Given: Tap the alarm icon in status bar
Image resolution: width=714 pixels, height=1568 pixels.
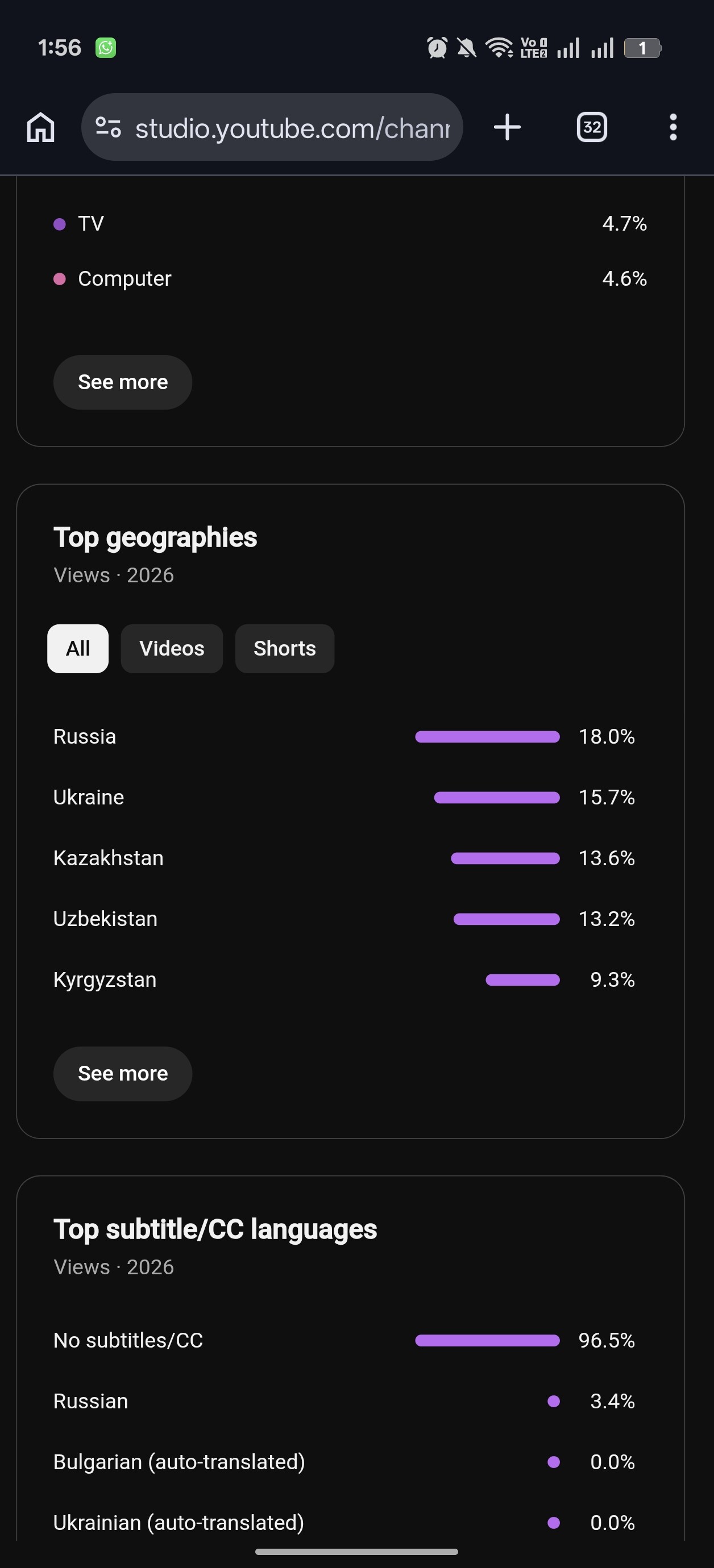Looking at the screenshot, I should [437, 48].
